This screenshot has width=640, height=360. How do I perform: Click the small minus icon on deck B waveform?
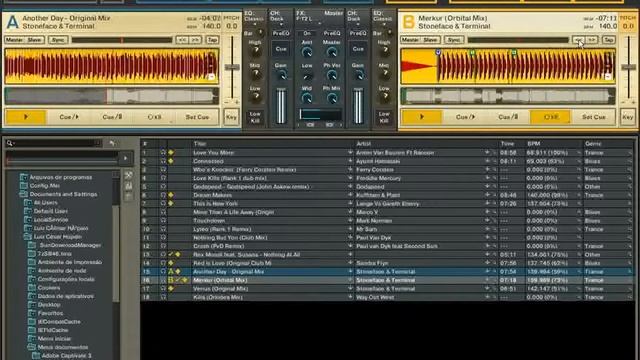tap(608, 77)
